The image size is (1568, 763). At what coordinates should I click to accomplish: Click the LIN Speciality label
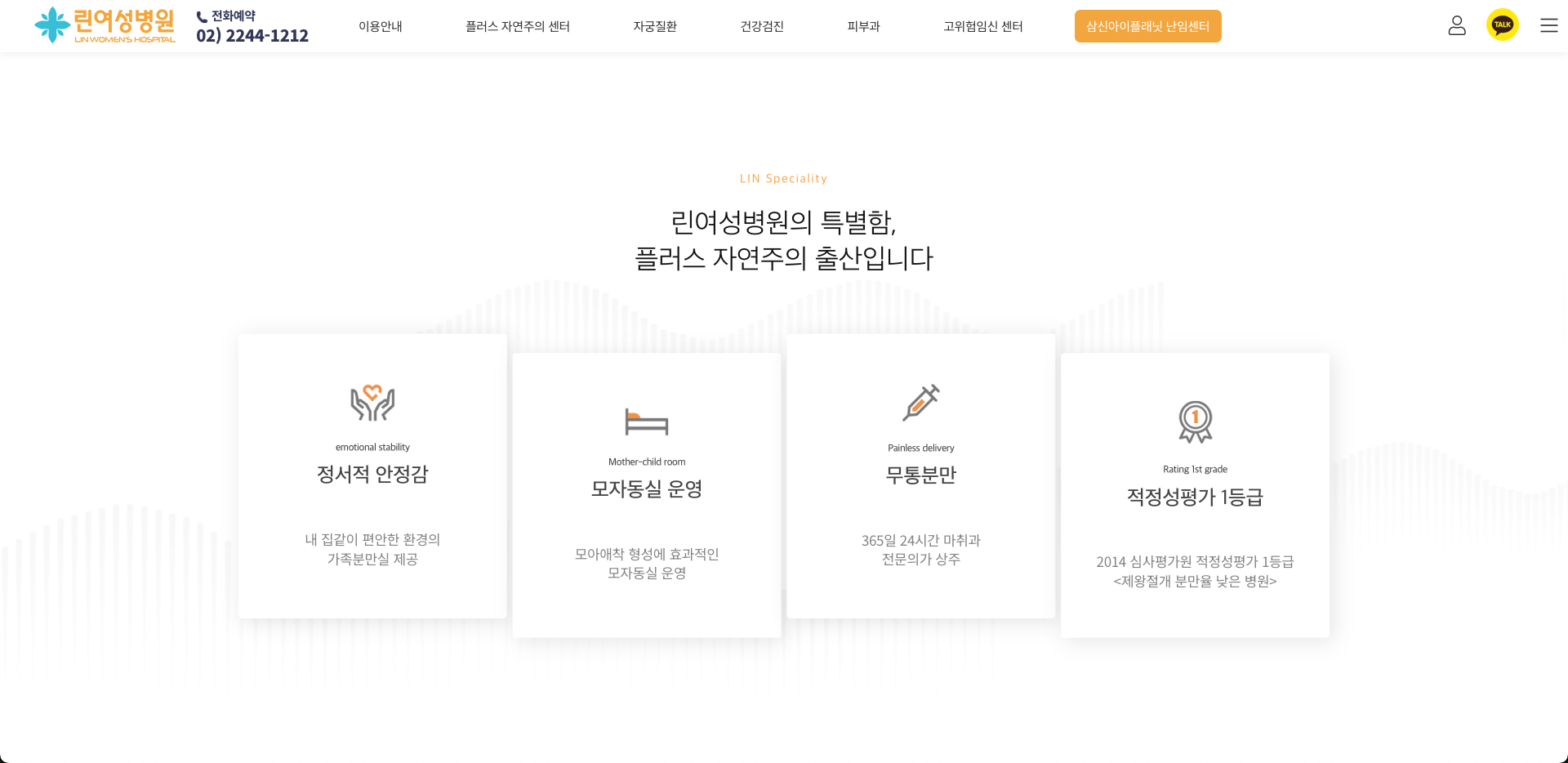point(784,179)
